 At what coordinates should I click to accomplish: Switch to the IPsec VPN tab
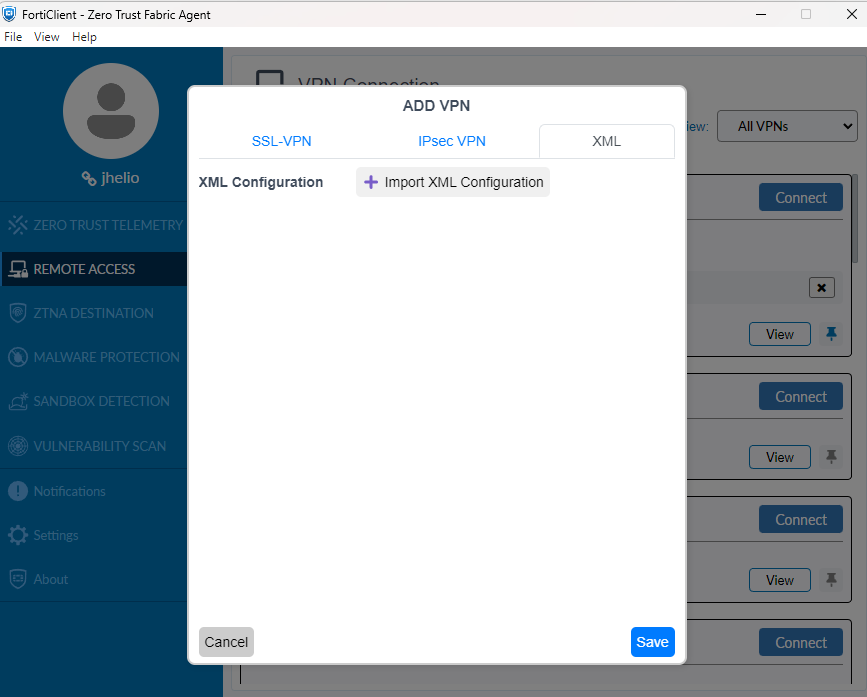(452, 142)
